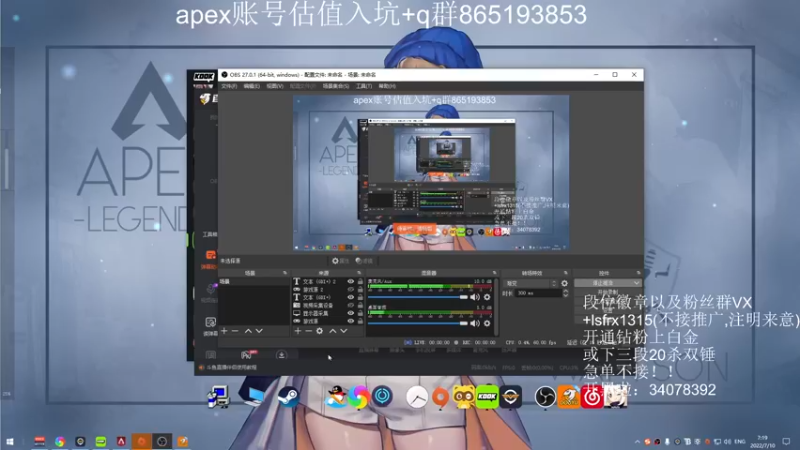Open QQ penguin icon in desktop dock
Screen dimensions: 800x450
[x=335, y=396]
